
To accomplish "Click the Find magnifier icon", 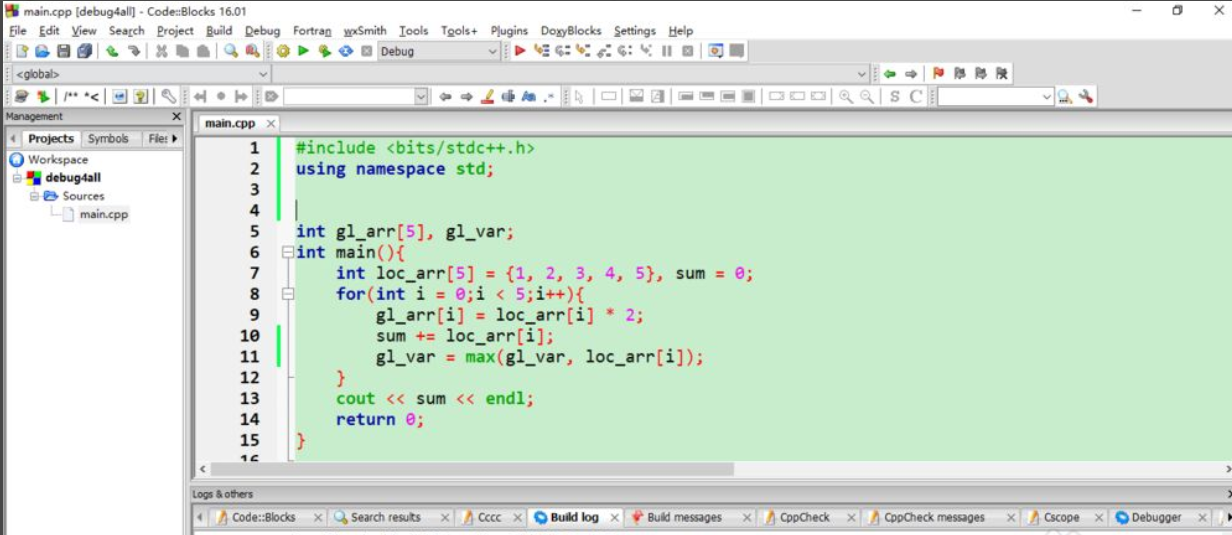I will [x=231, y=51].
